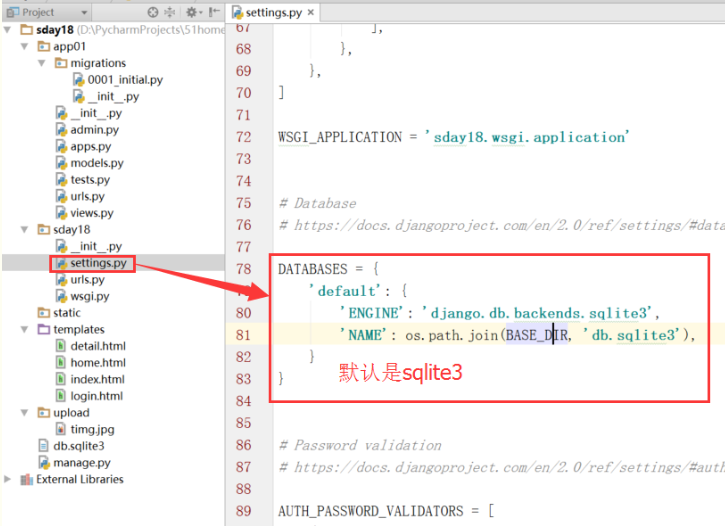Select timg.jpg image in upload folder
Screen dimensions: 725x526
(89, 429)
